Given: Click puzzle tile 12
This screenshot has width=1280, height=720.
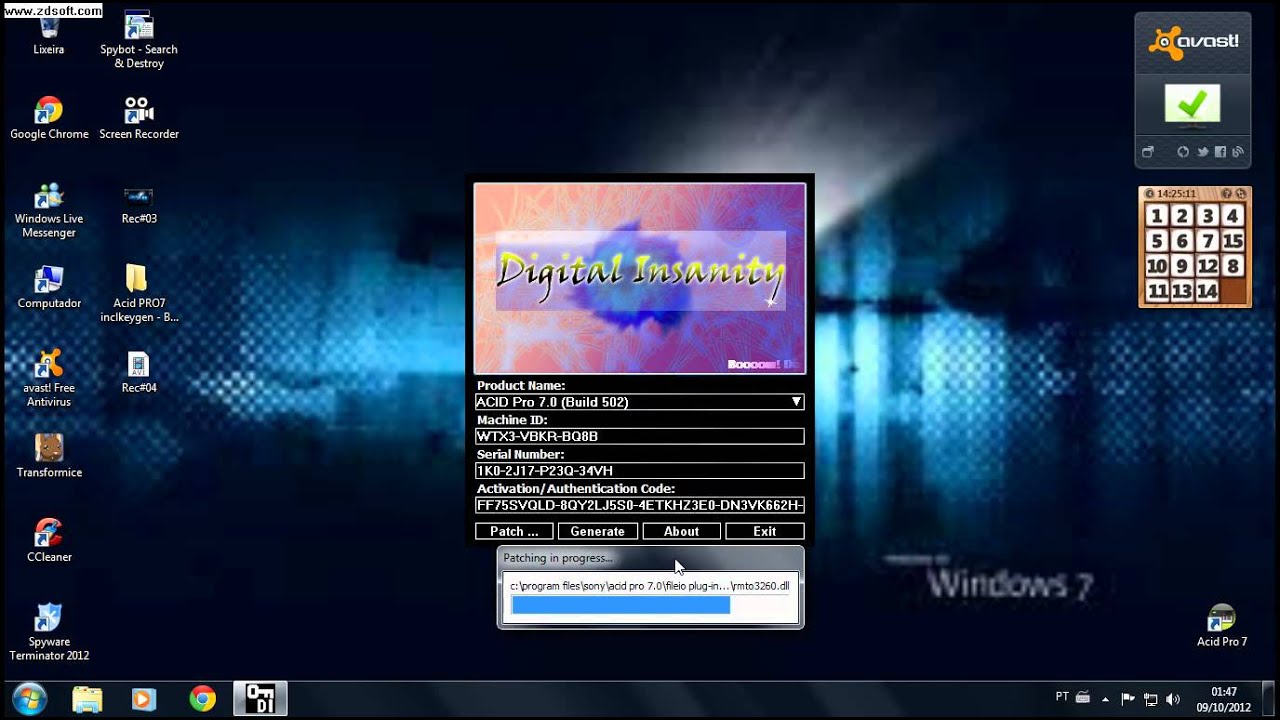Looking at the screenshot, I should [1207, 266].
